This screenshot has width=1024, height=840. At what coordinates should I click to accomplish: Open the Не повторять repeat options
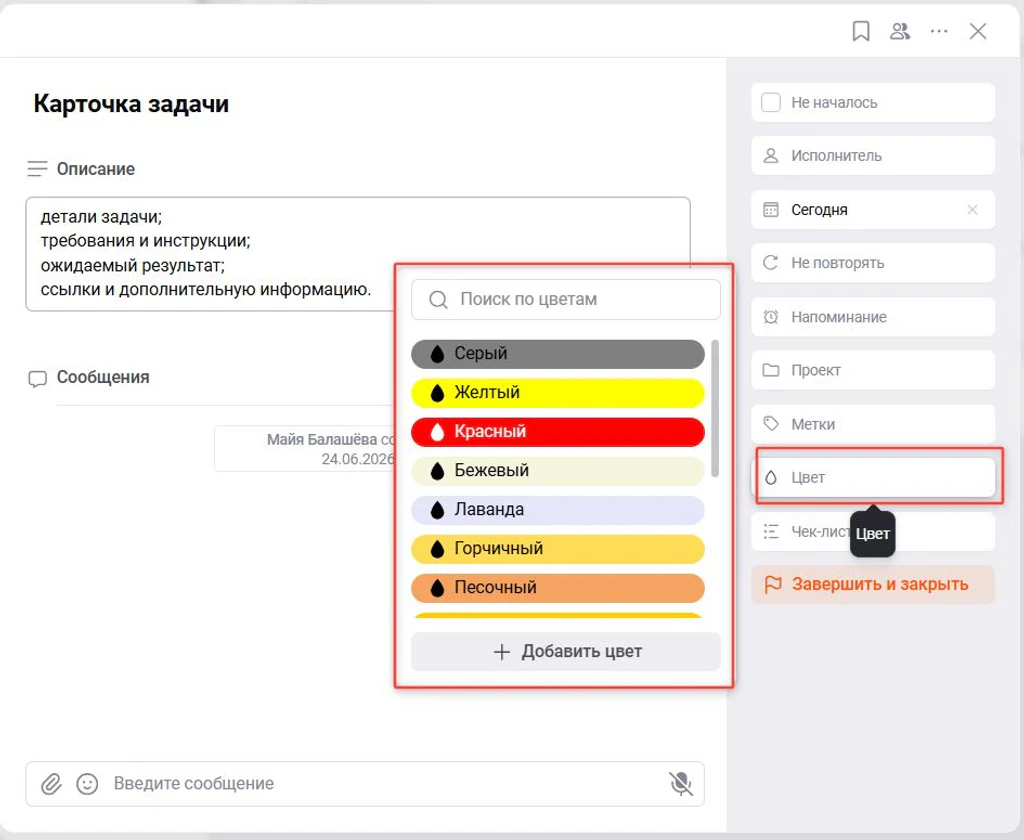click(x=872, y=263)
